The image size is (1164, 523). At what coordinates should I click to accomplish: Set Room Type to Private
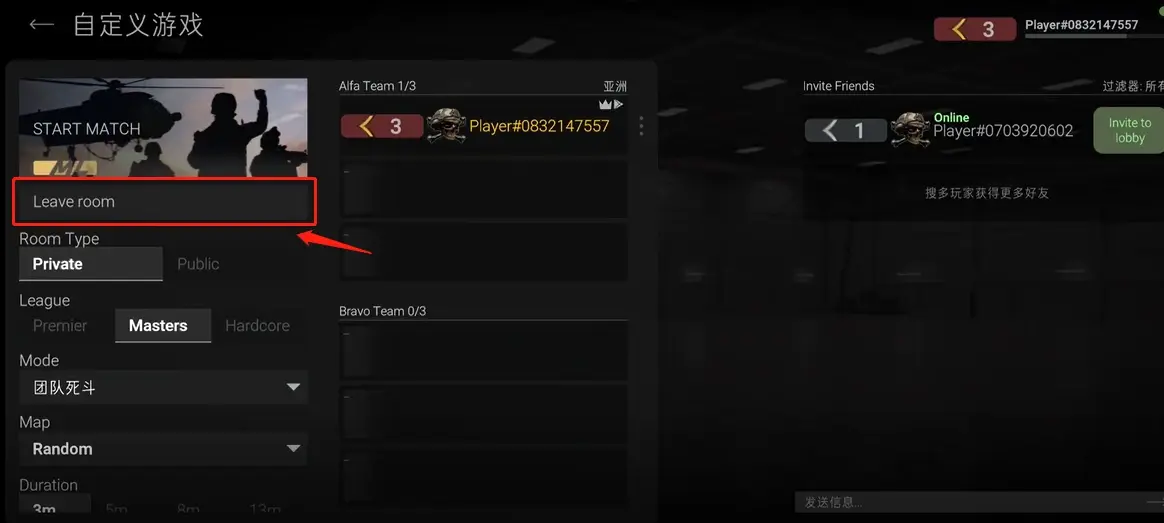click(x=91, y=264)
